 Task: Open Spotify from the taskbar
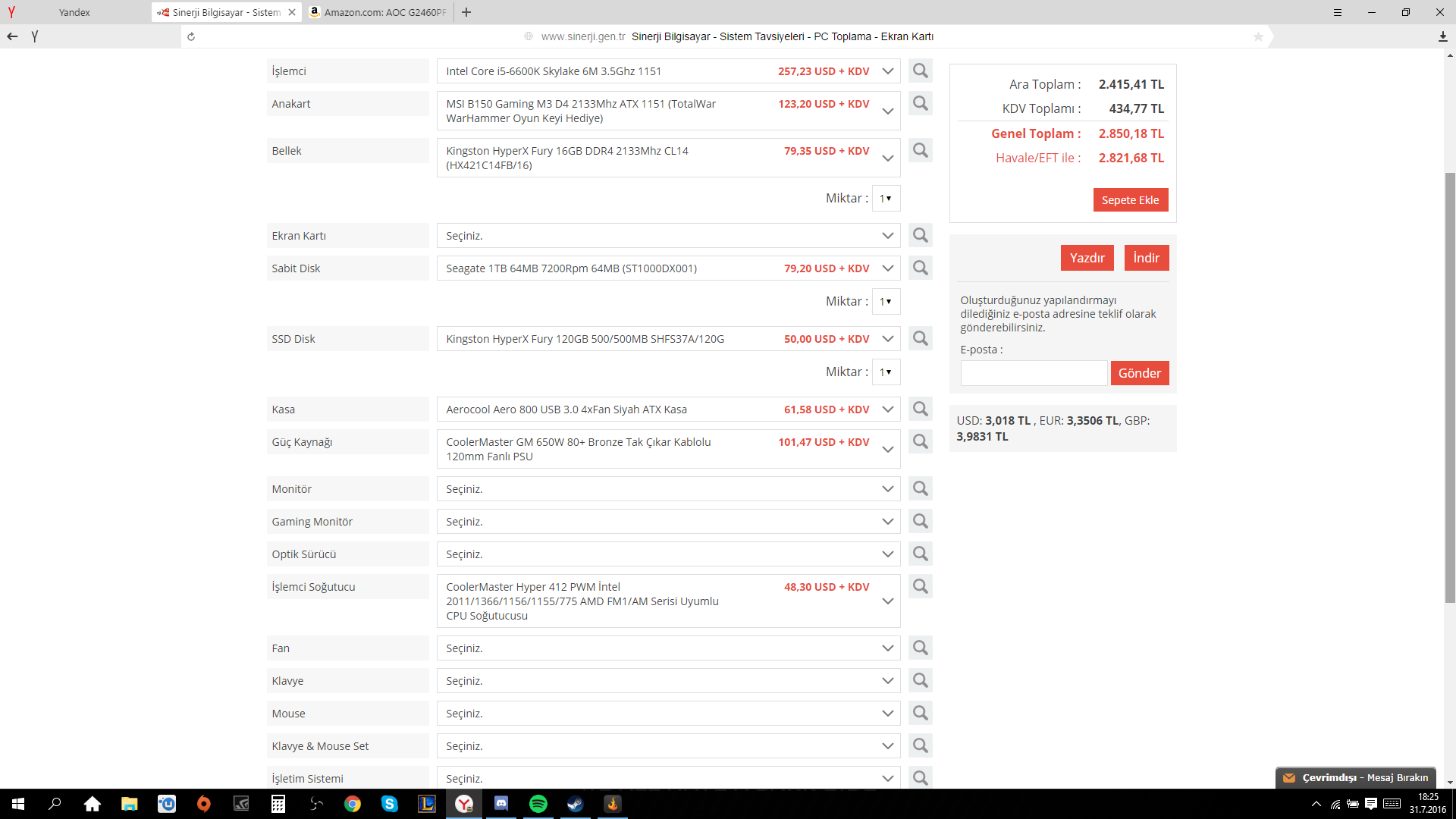tap(538, 804)
